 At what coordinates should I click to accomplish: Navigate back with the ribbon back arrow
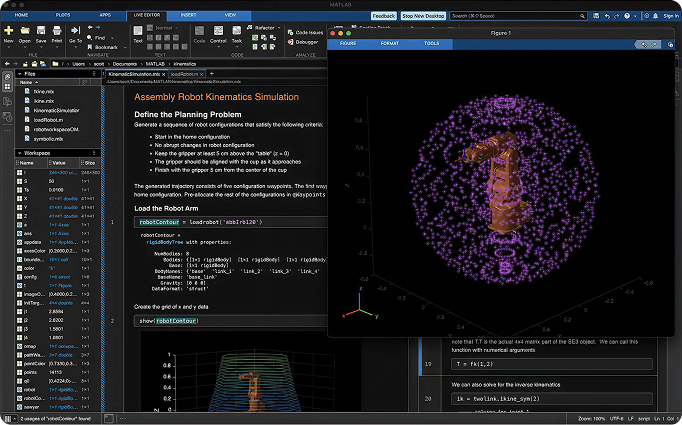tap(90, 27)
